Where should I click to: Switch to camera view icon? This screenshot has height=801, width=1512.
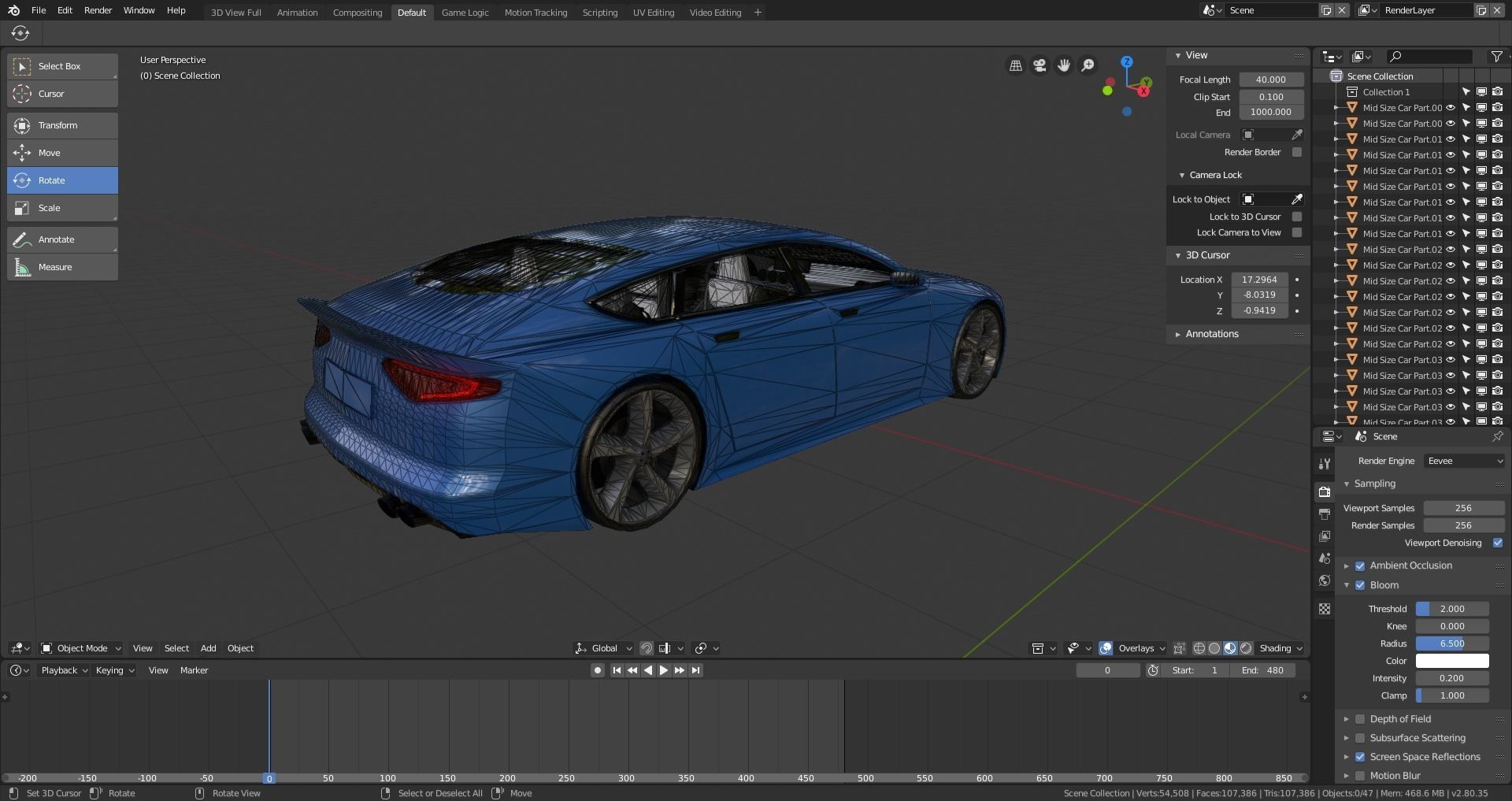tap(1039, 65)
